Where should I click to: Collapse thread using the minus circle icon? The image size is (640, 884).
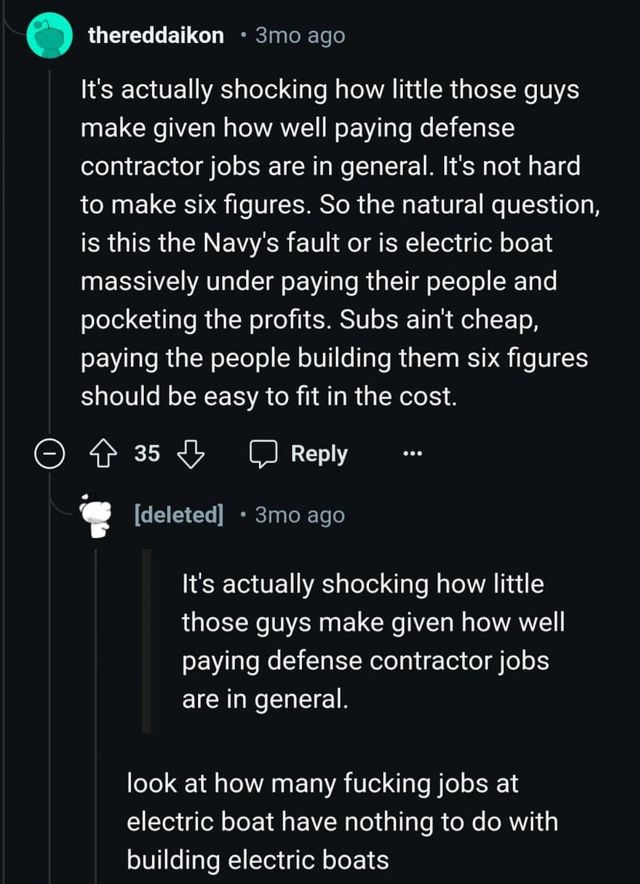[46, 454]
